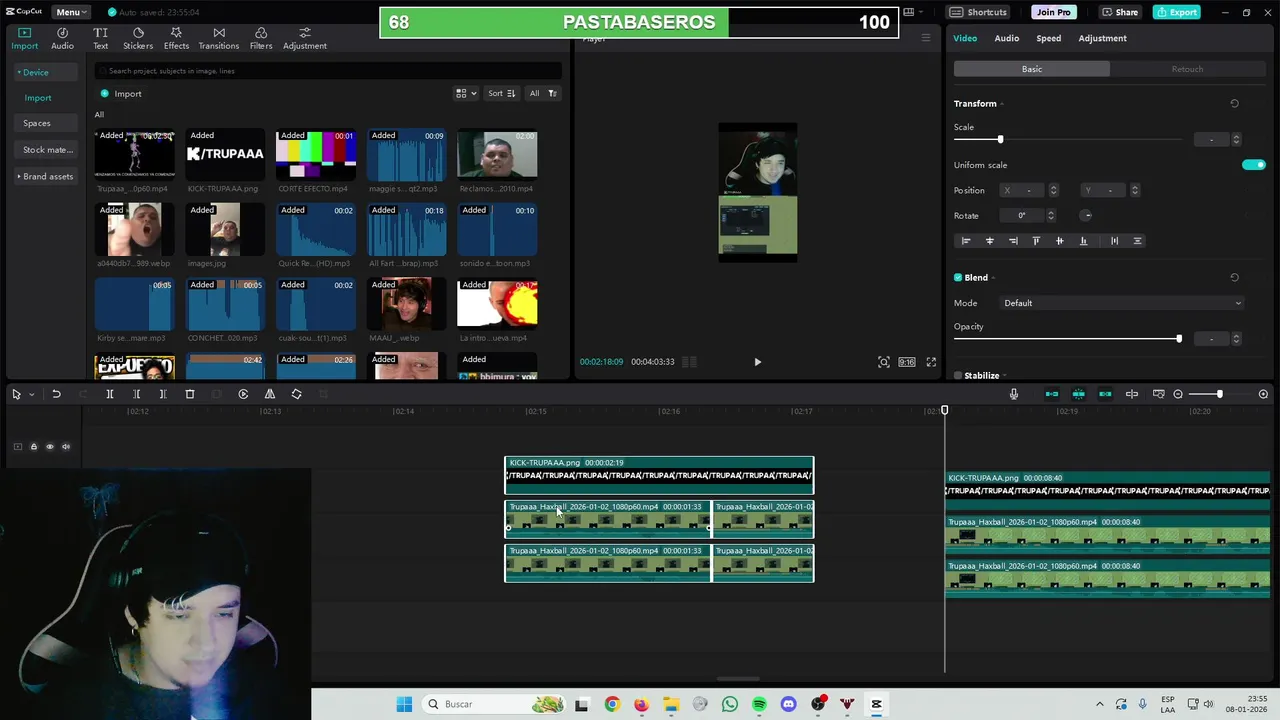Open the Blend Mode Default dropdown
The height and width of the screenshot is (720, 1280).
(1122, 303)
